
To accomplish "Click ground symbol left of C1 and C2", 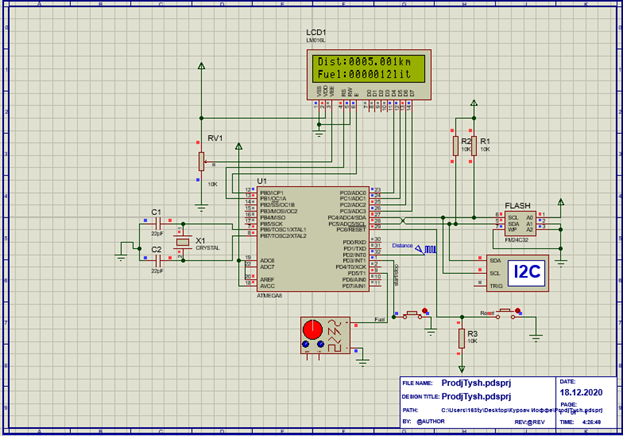I will (x=121, y=258).
